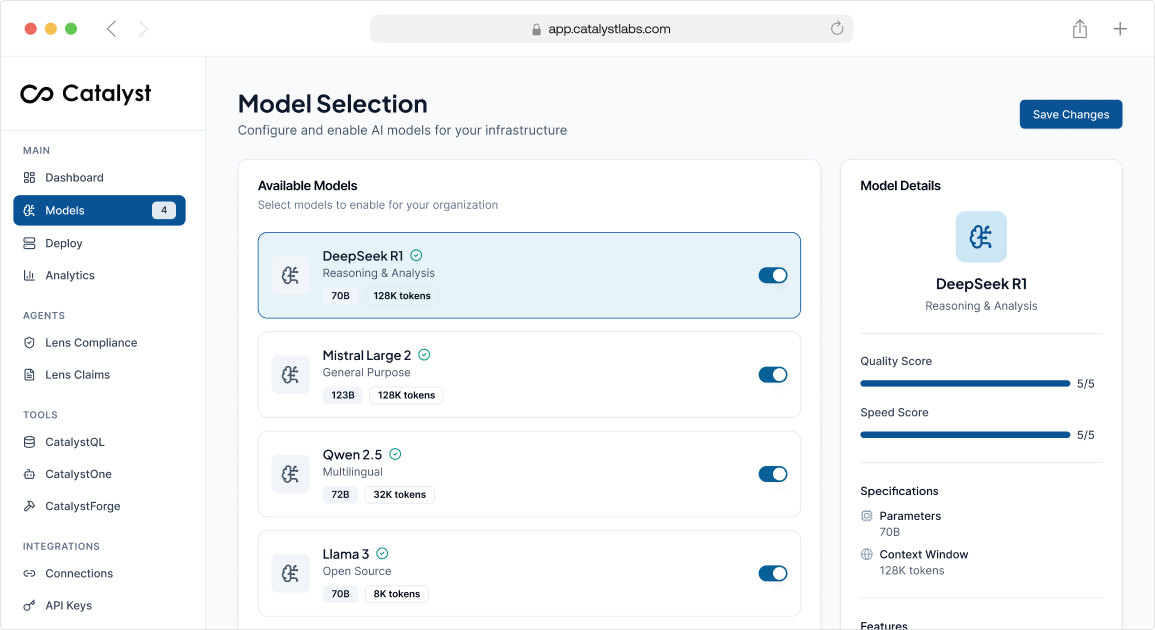Click the browser forward arrow
The image size is (1155, 630).
[x=143, y=29]
